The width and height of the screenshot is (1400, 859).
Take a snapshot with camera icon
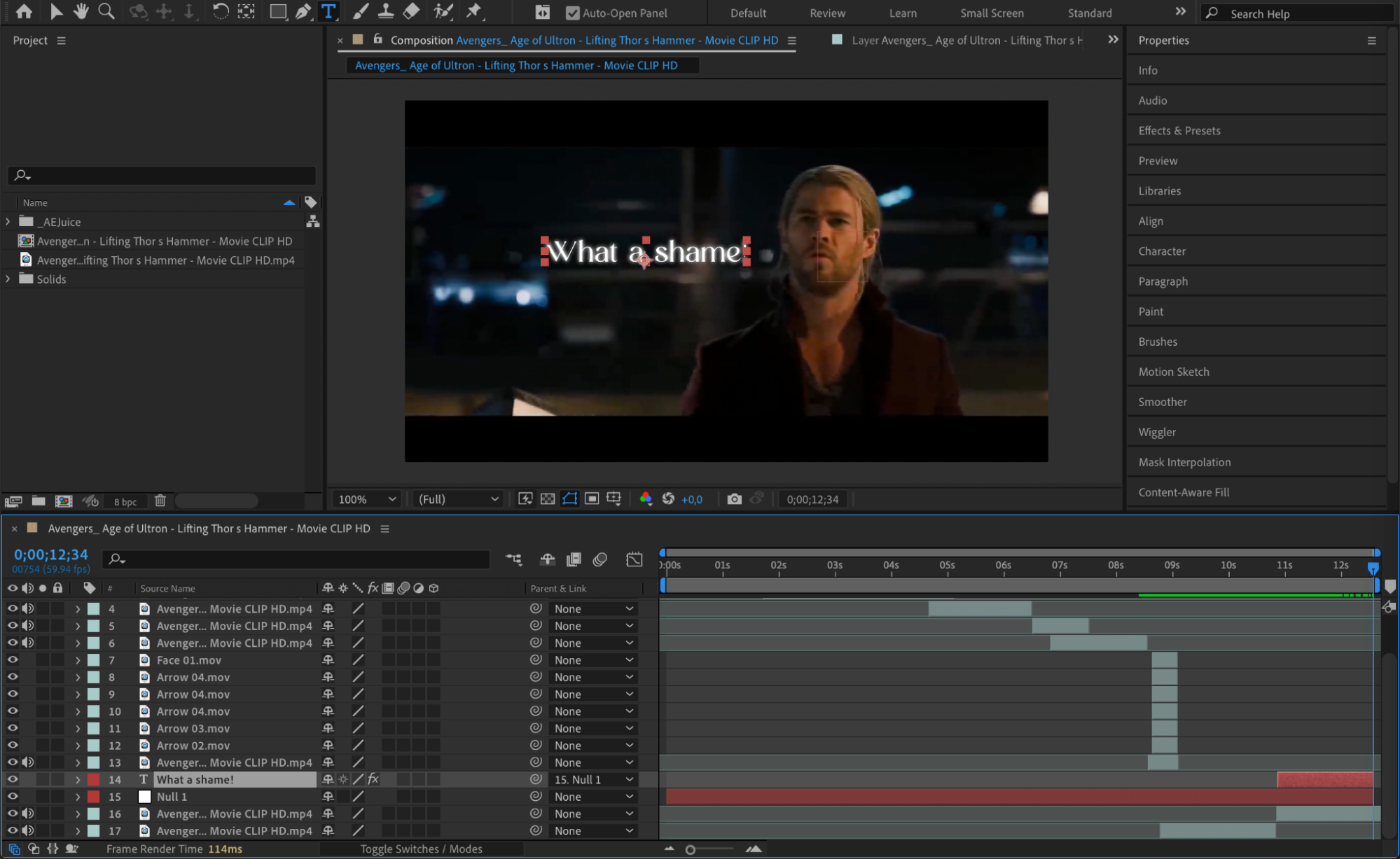(733, 499)
